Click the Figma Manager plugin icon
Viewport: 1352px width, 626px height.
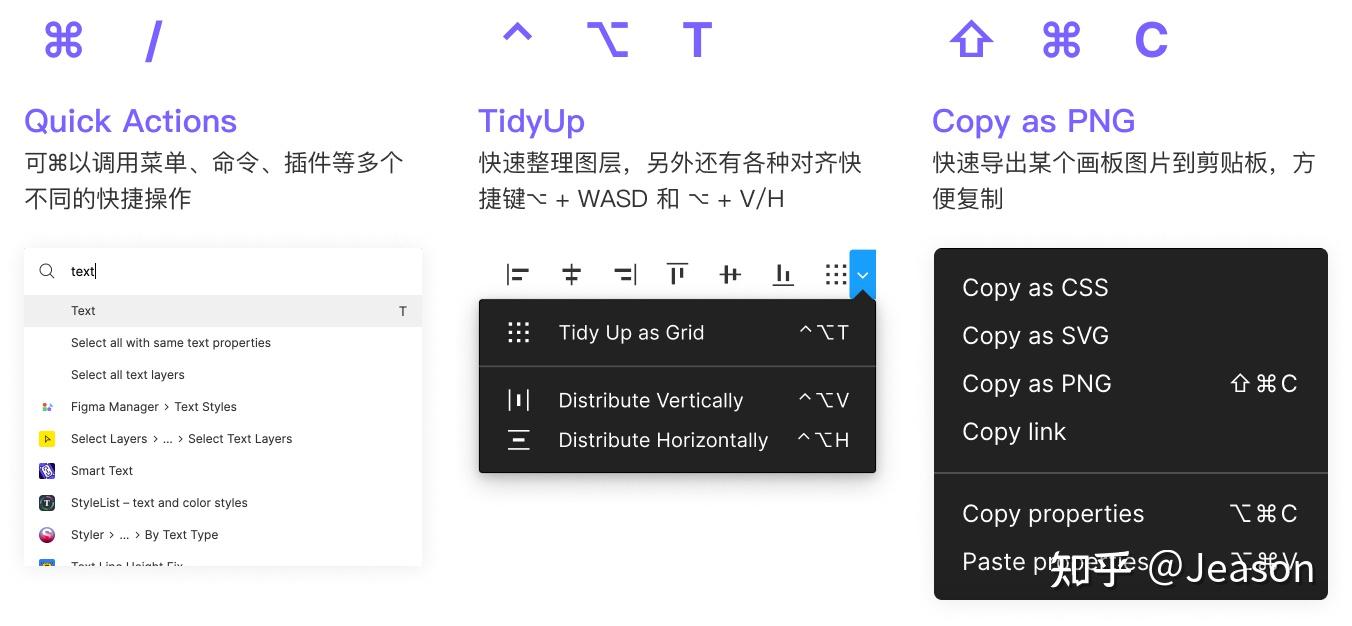[x=47, y=407]
